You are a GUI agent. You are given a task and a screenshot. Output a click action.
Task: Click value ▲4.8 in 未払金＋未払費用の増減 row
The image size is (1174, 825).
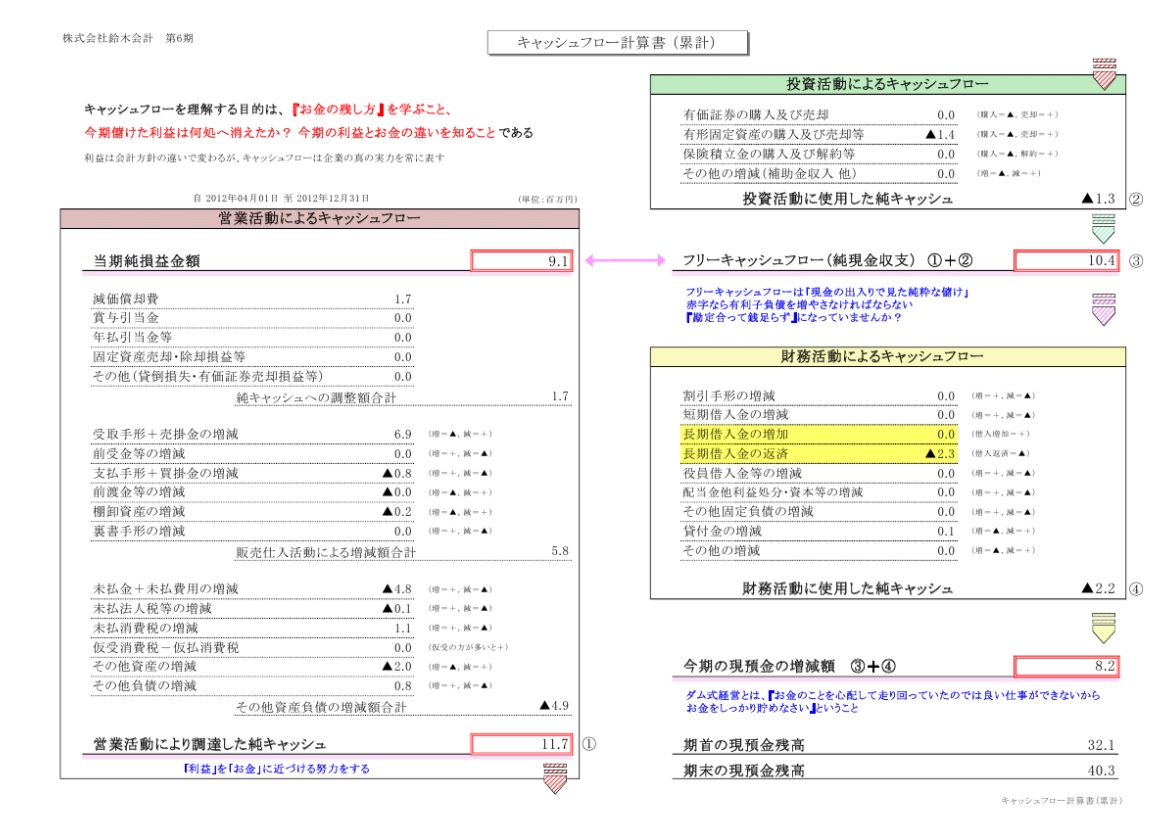(x=398, y=589)
